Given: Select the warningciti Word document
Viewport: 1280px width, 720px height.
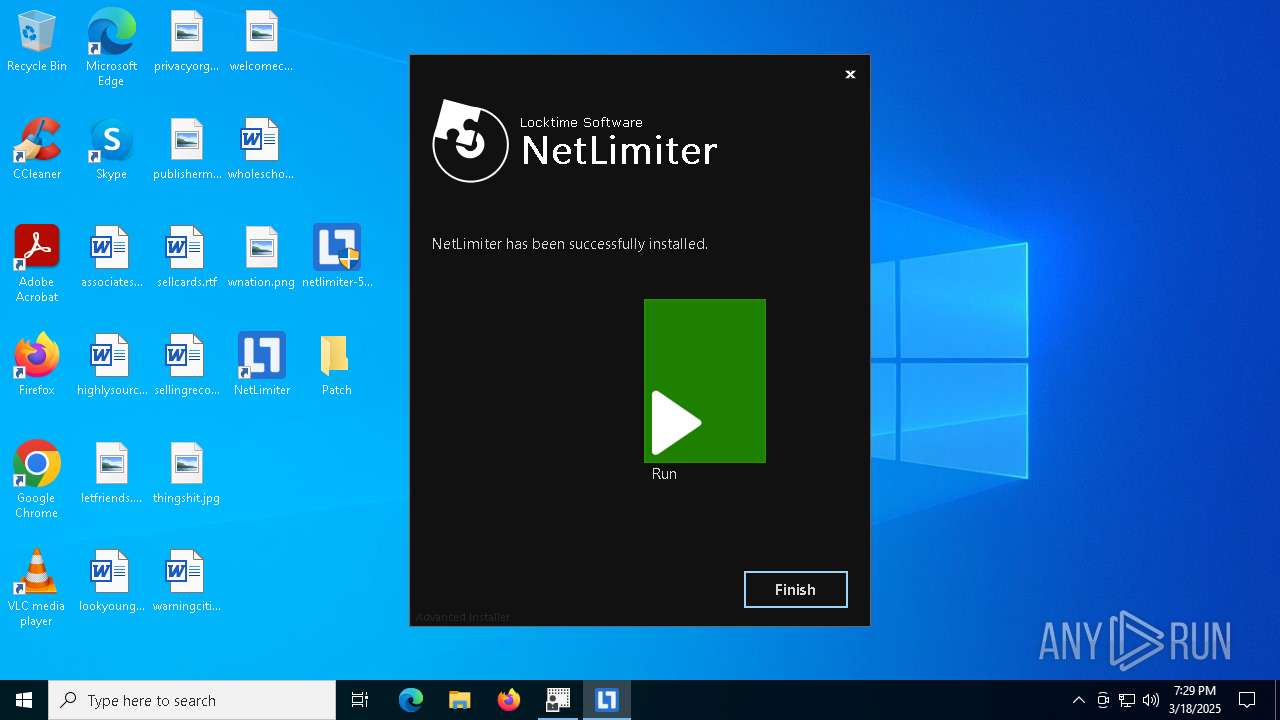Looking at the screenshot, I should click(x=186, y=582).
